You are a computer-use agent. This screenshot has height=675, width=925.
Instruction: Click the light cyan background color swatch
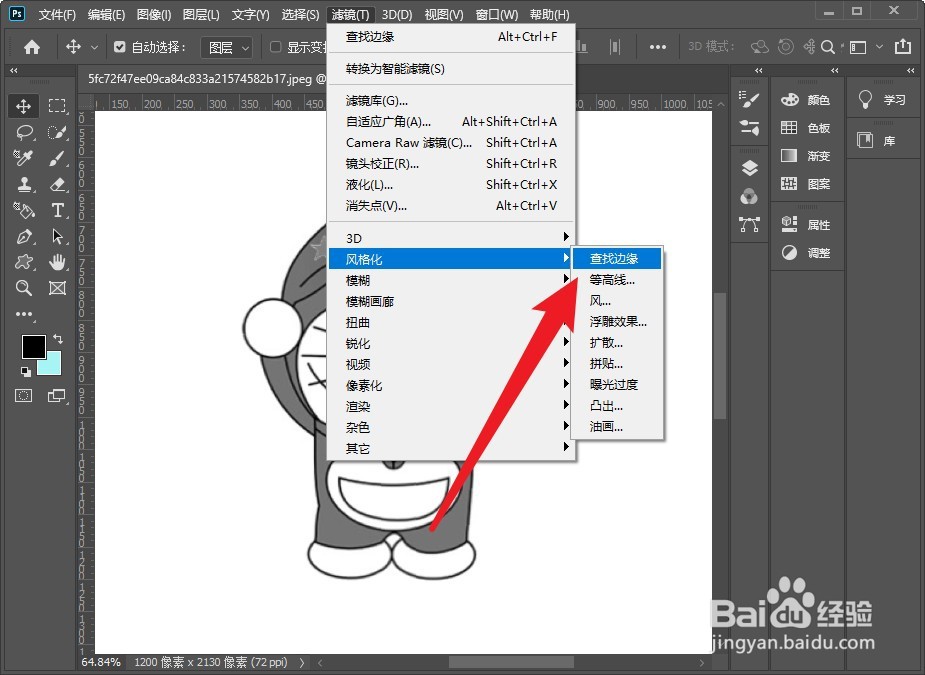[x=52, y=366]
